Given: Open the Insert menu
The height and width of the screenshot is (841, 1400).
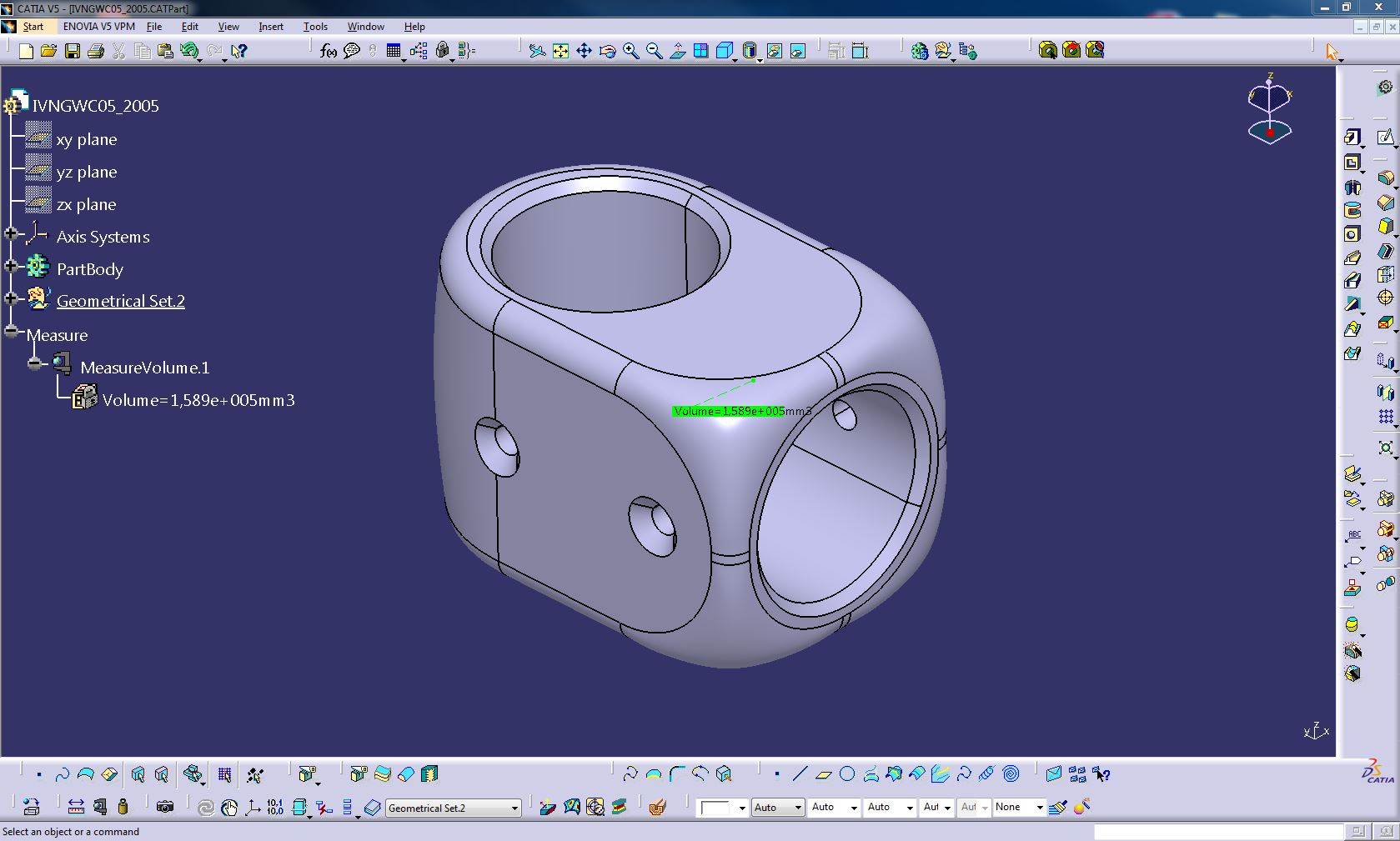Looking at the screenshot, I should point(271,27).
